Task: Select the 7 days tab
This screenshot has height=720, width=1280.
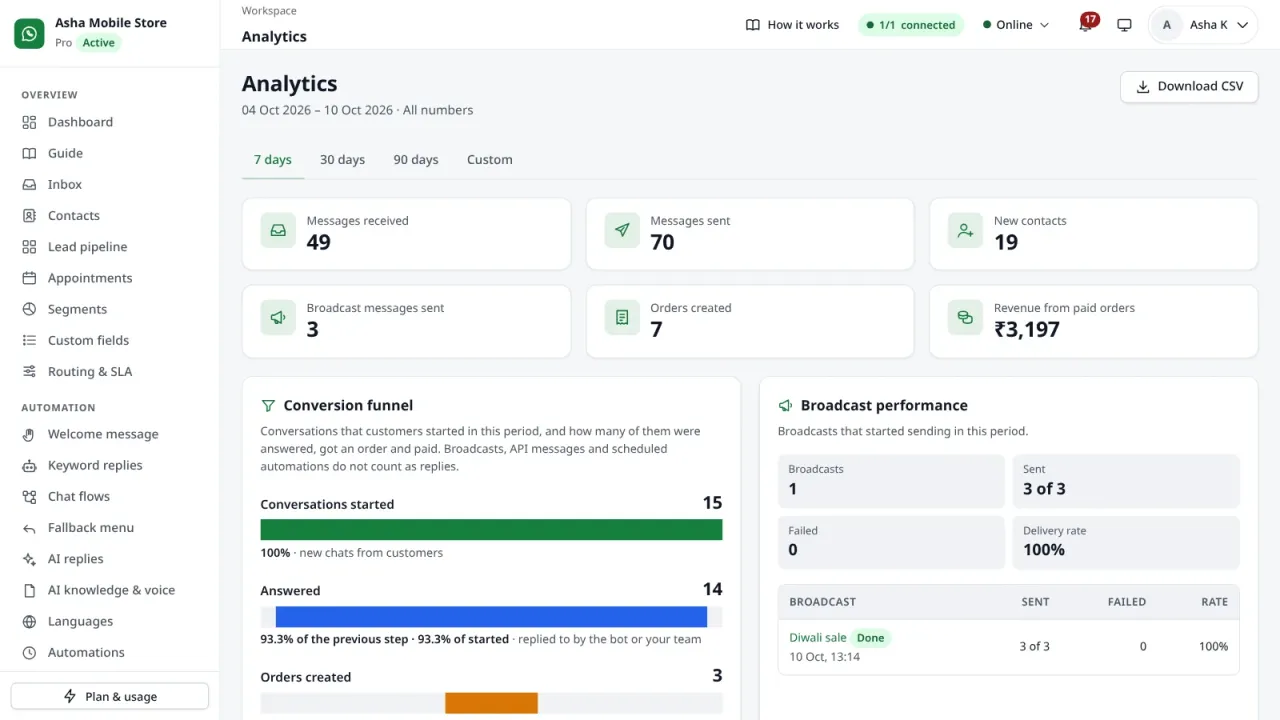Action: pos(273,160)
